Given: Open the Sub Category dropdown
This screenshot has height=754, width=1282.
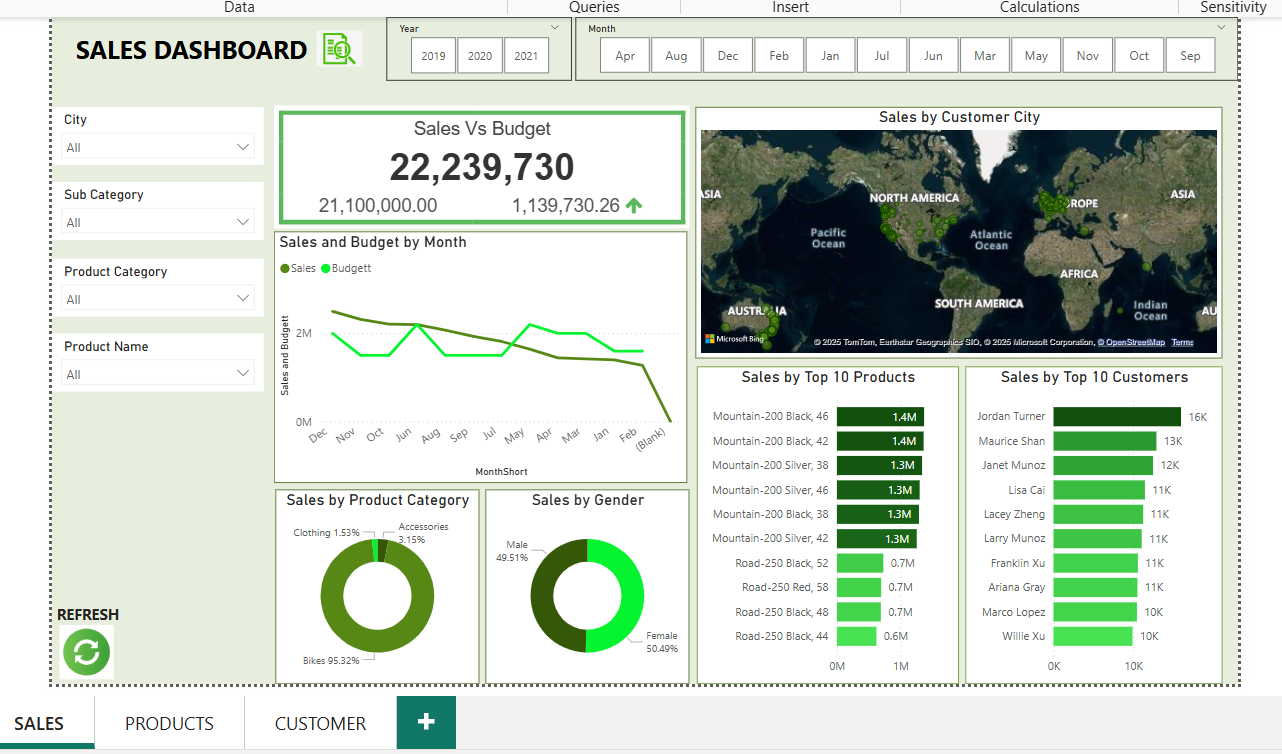Looking at the screenshot, I should point(243,222).
